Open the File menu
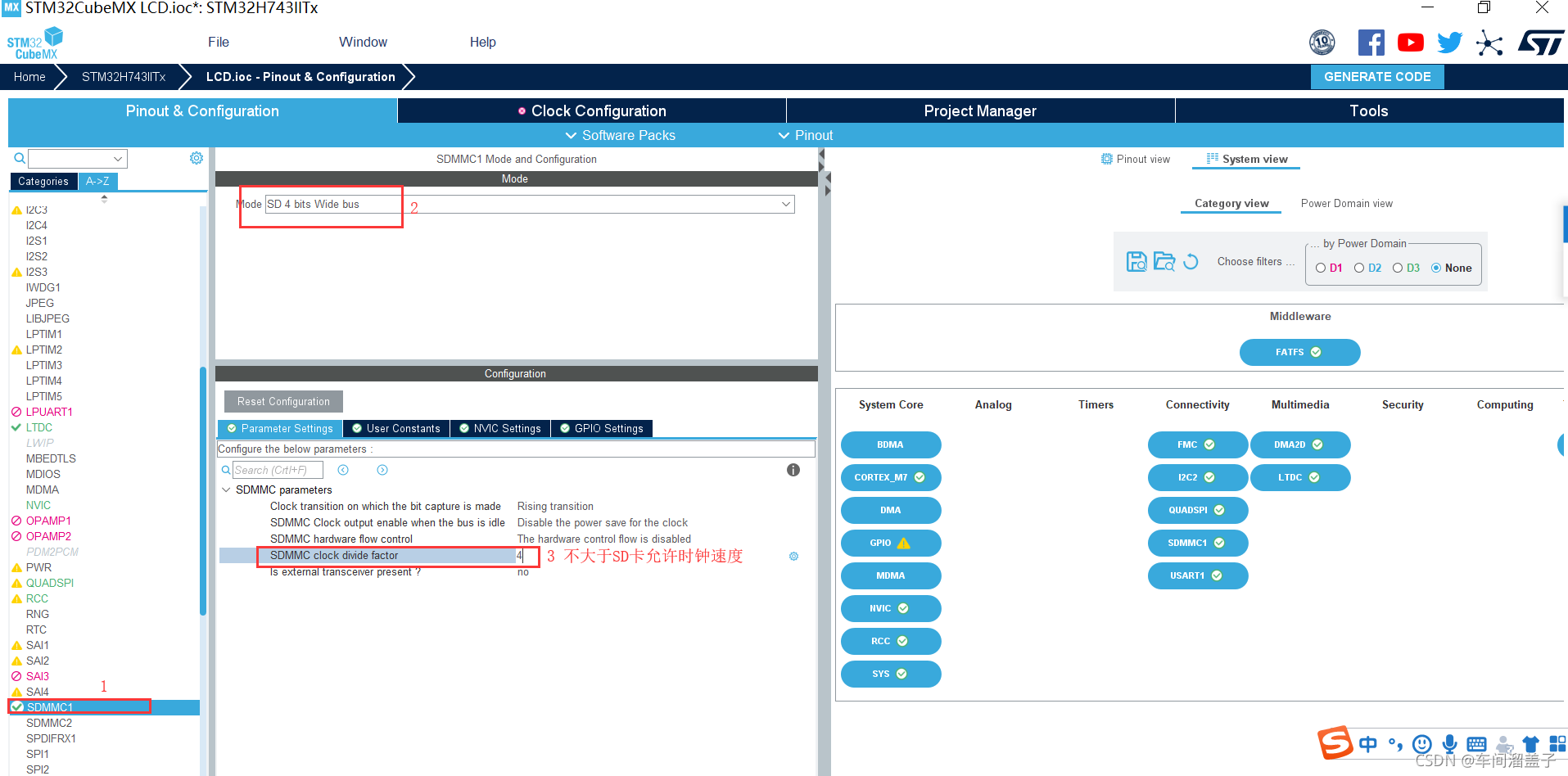 (x=219, y=42)
